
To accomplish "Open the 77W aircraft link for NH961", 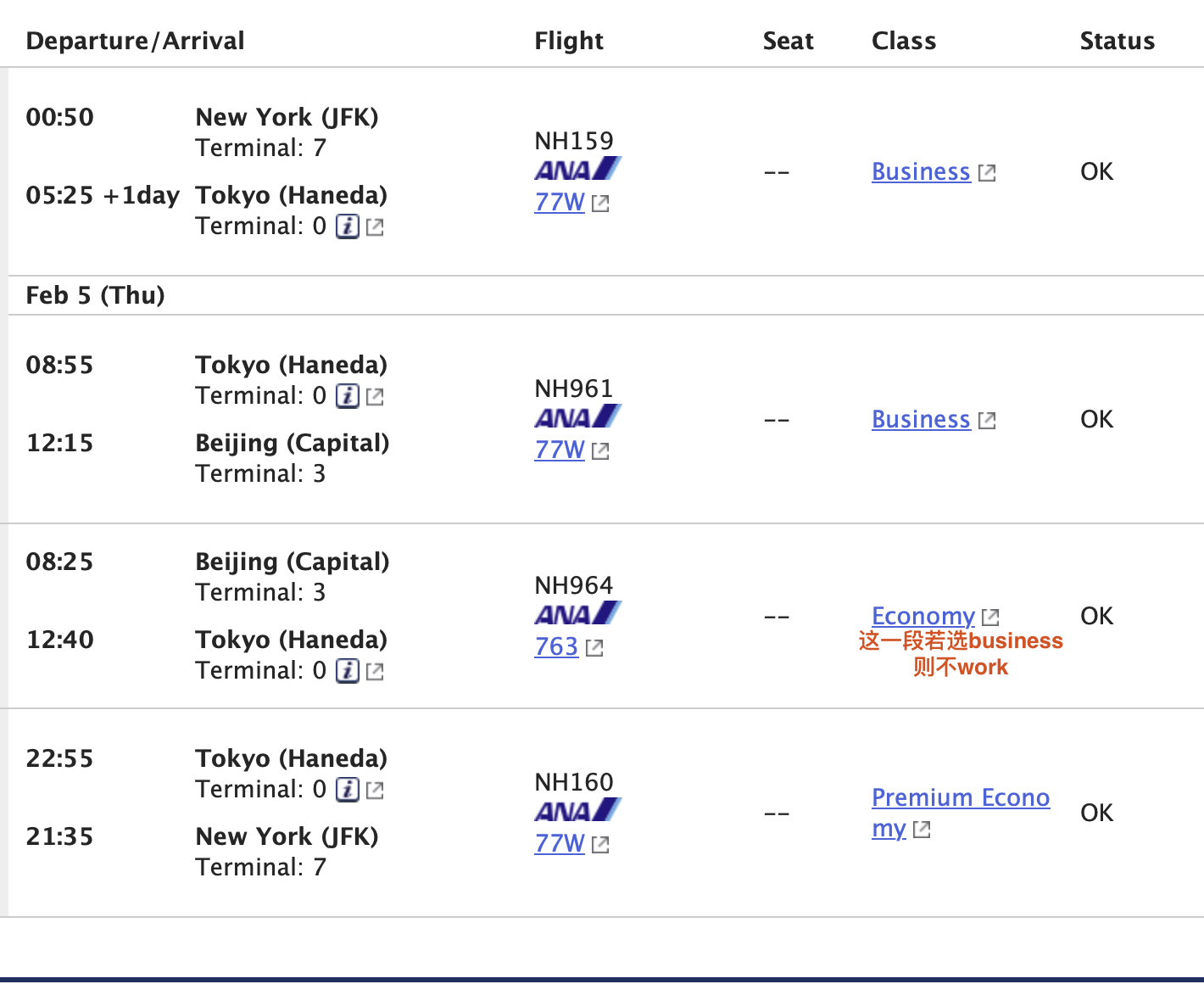I will coord(560,450).
